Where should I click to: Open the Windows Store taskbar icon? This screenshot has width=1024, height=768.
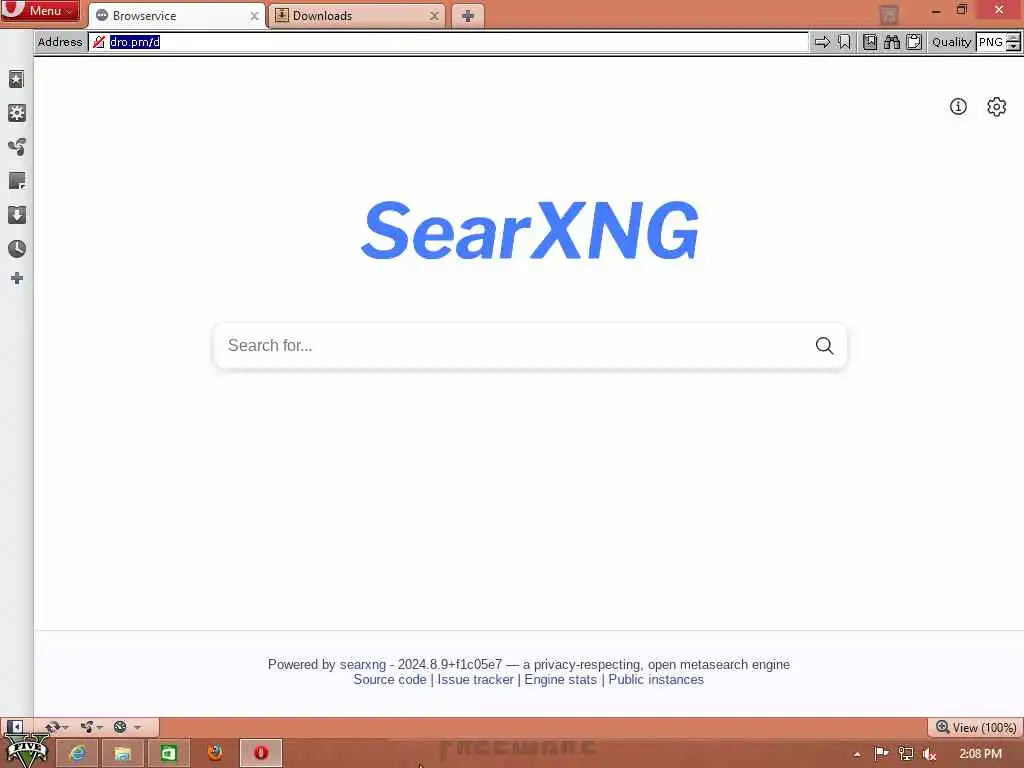pyautogui.click(x=168, y=753)
